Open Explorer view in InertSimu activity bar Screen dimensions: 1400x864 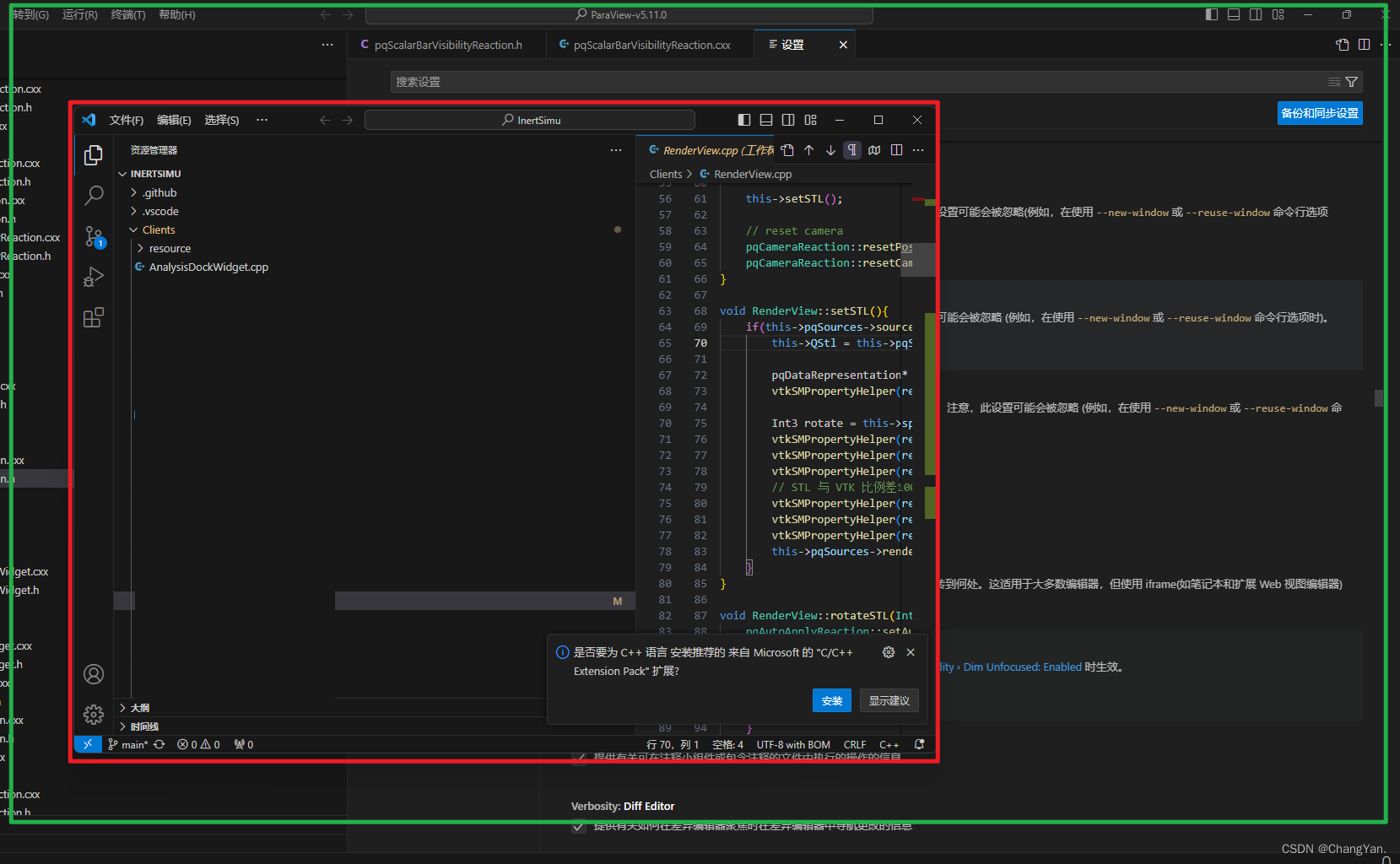click(x=94, y=155)
